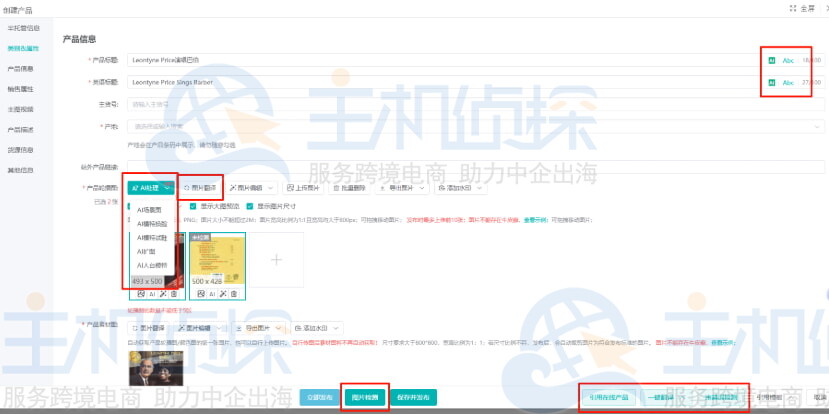Click the 上传图片 button
The height and width of the screenshot is (415, 829).
point(303,188)
